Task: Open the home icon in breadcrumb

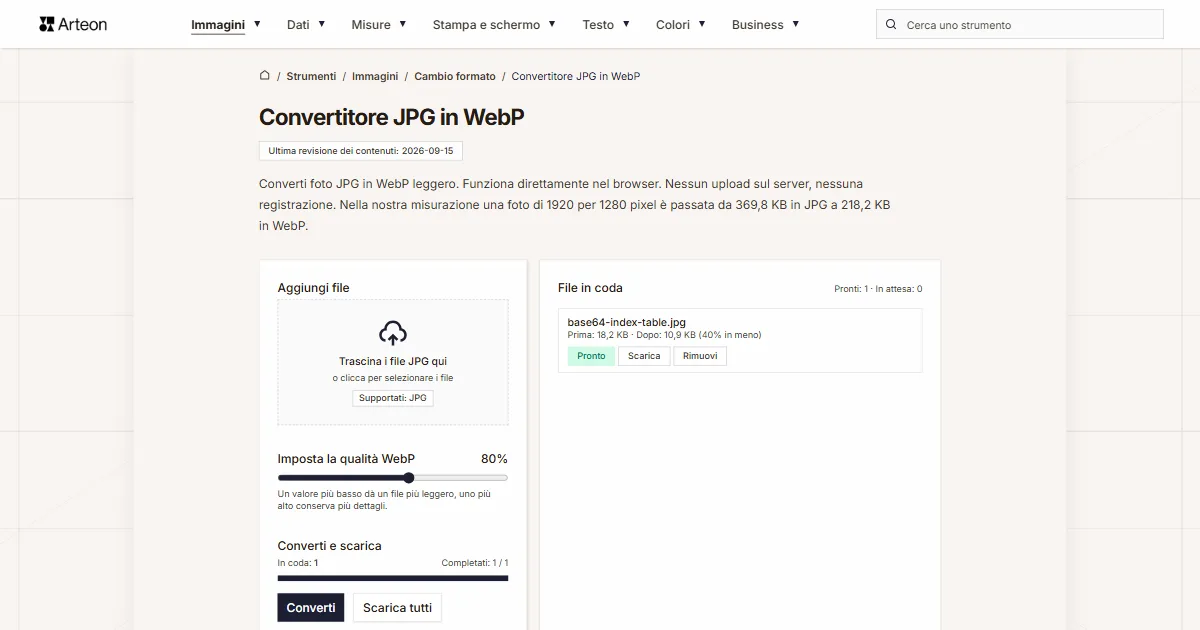Action: 265,75
